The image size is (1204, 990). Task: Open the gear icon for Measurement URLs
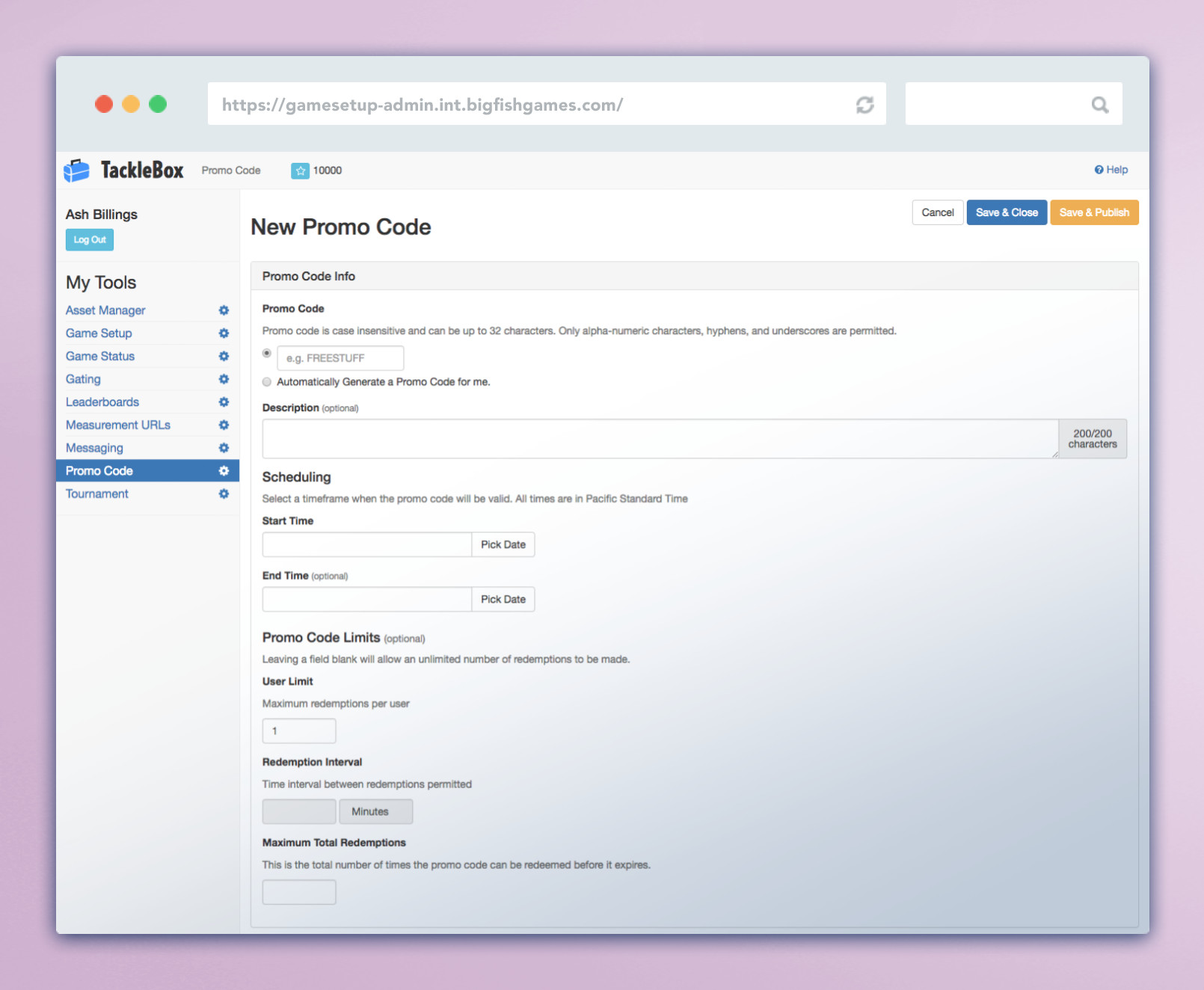224,425
